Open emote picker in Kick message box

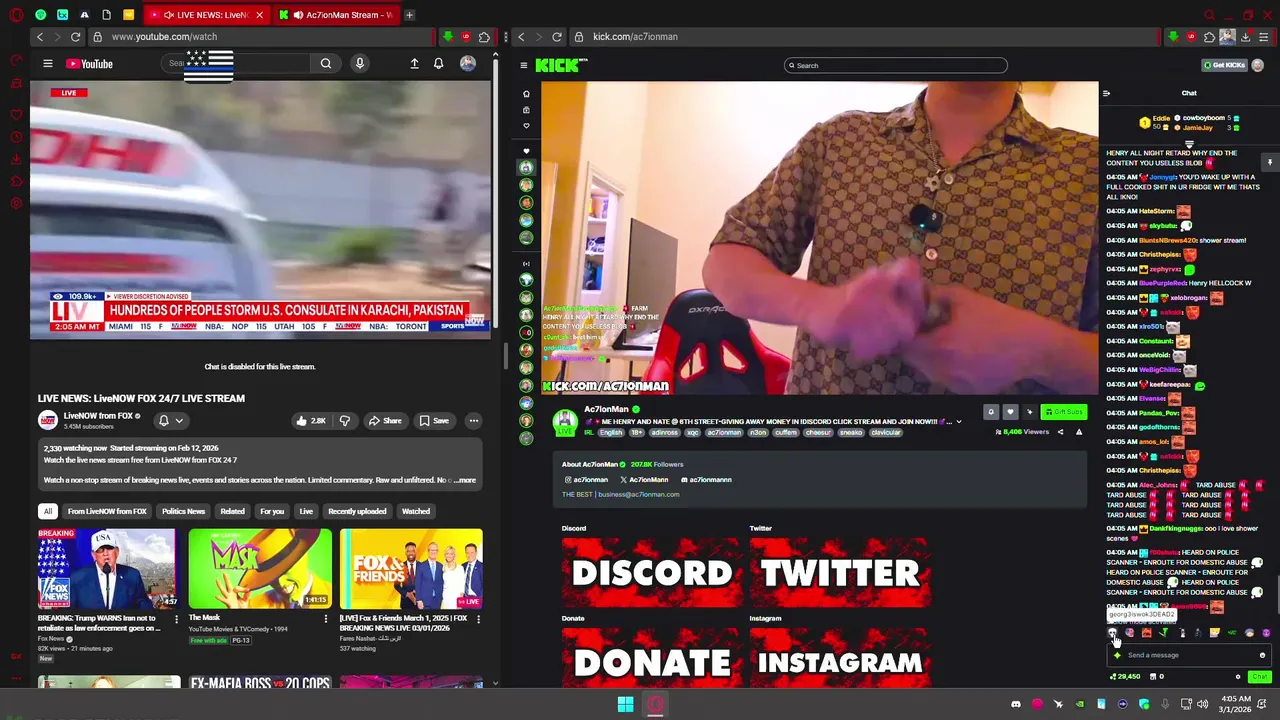[x=1262, y=656]
